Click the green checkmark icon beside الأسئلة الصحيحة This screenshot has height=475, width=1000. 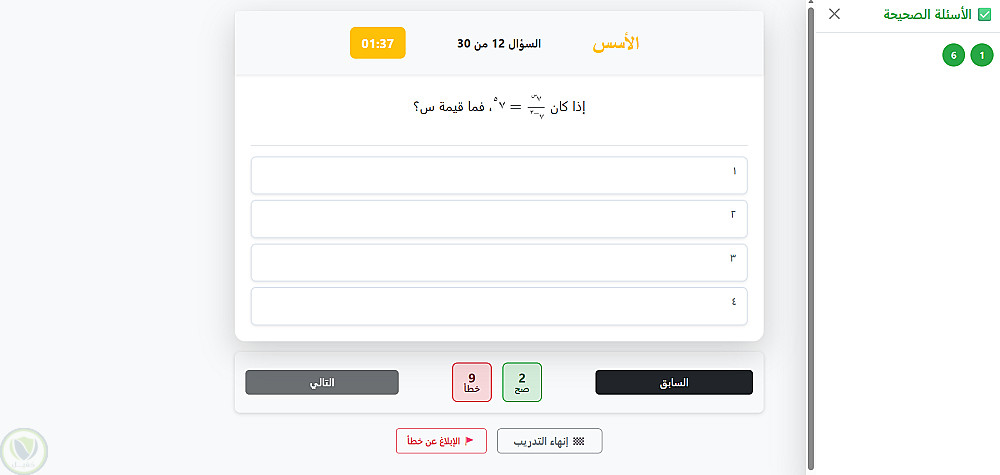984,14
